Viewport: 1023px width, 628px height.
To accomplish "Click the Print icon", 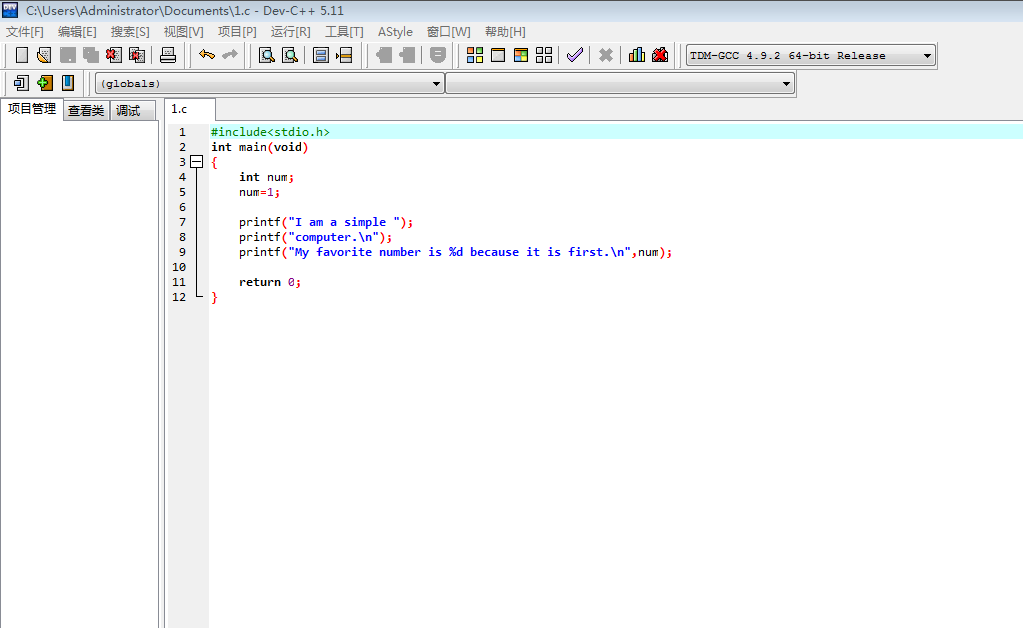I will coord(168,55).
